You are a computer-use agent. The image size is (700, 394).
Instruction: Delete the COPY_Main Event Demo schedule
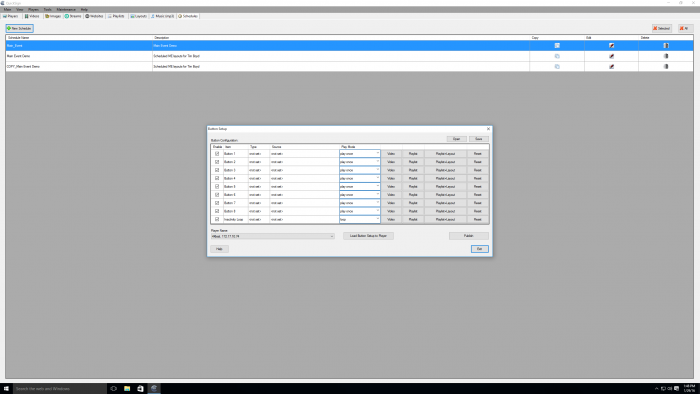click(x=666, y=66)
